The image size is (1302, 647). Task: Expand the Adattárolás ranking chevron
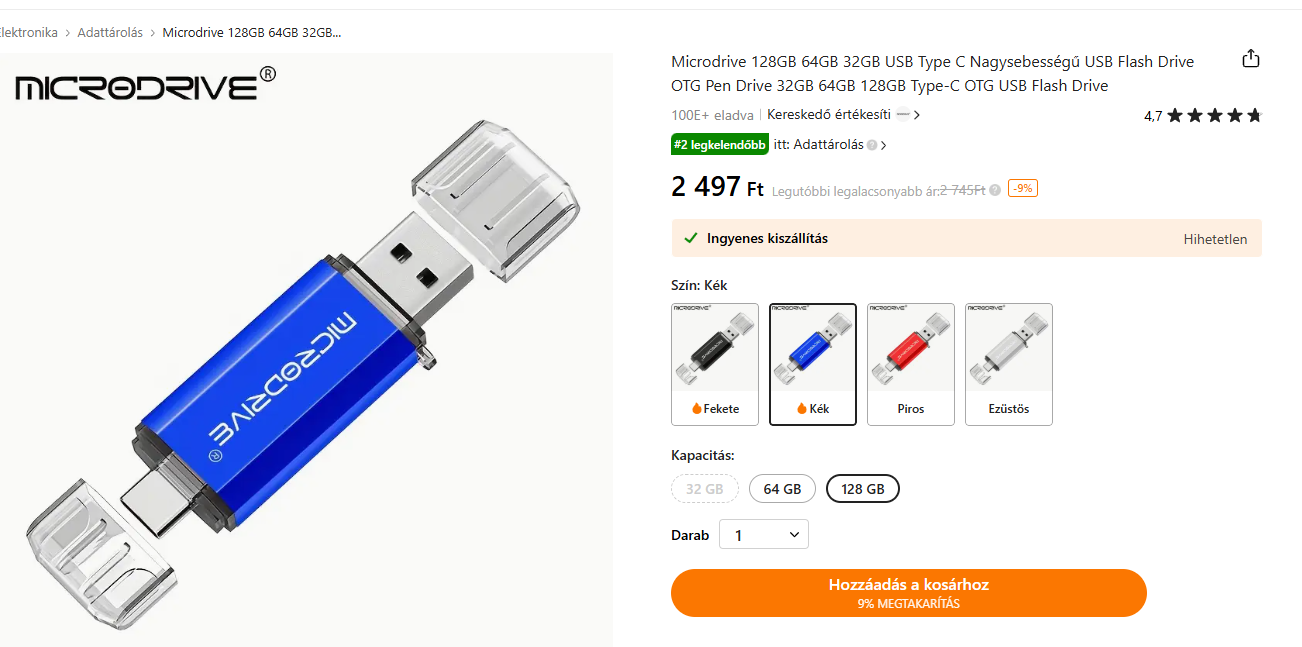point(883,145)
